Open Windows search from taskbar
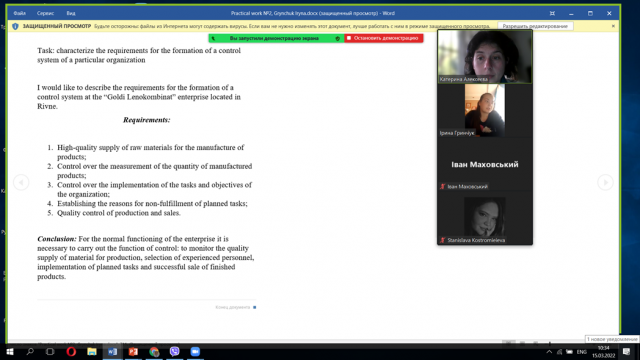 click(x=30, y=351)
